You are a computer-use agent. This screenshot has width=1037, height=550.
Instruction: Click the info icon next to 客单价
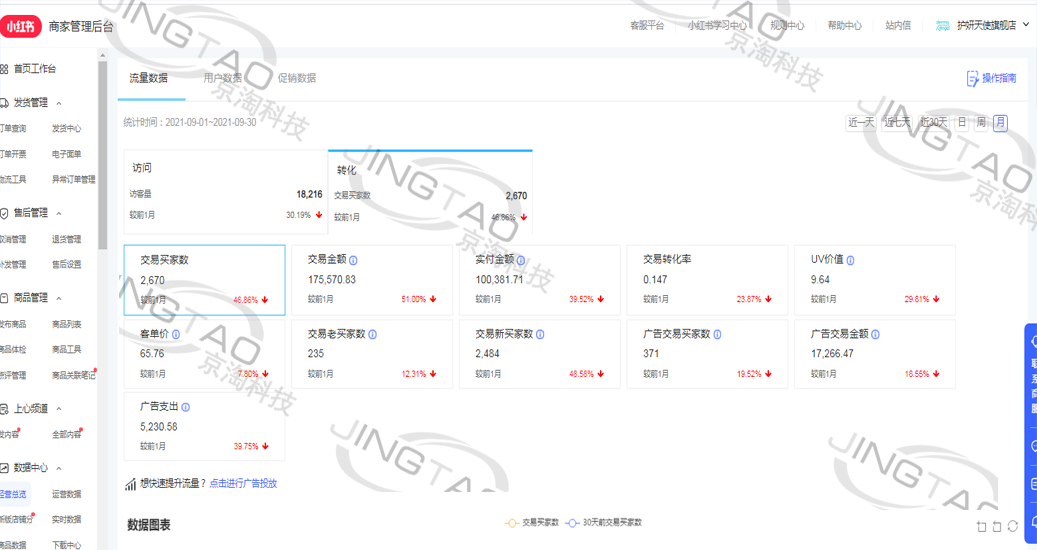pyautogui.click(x=176, y=334)
